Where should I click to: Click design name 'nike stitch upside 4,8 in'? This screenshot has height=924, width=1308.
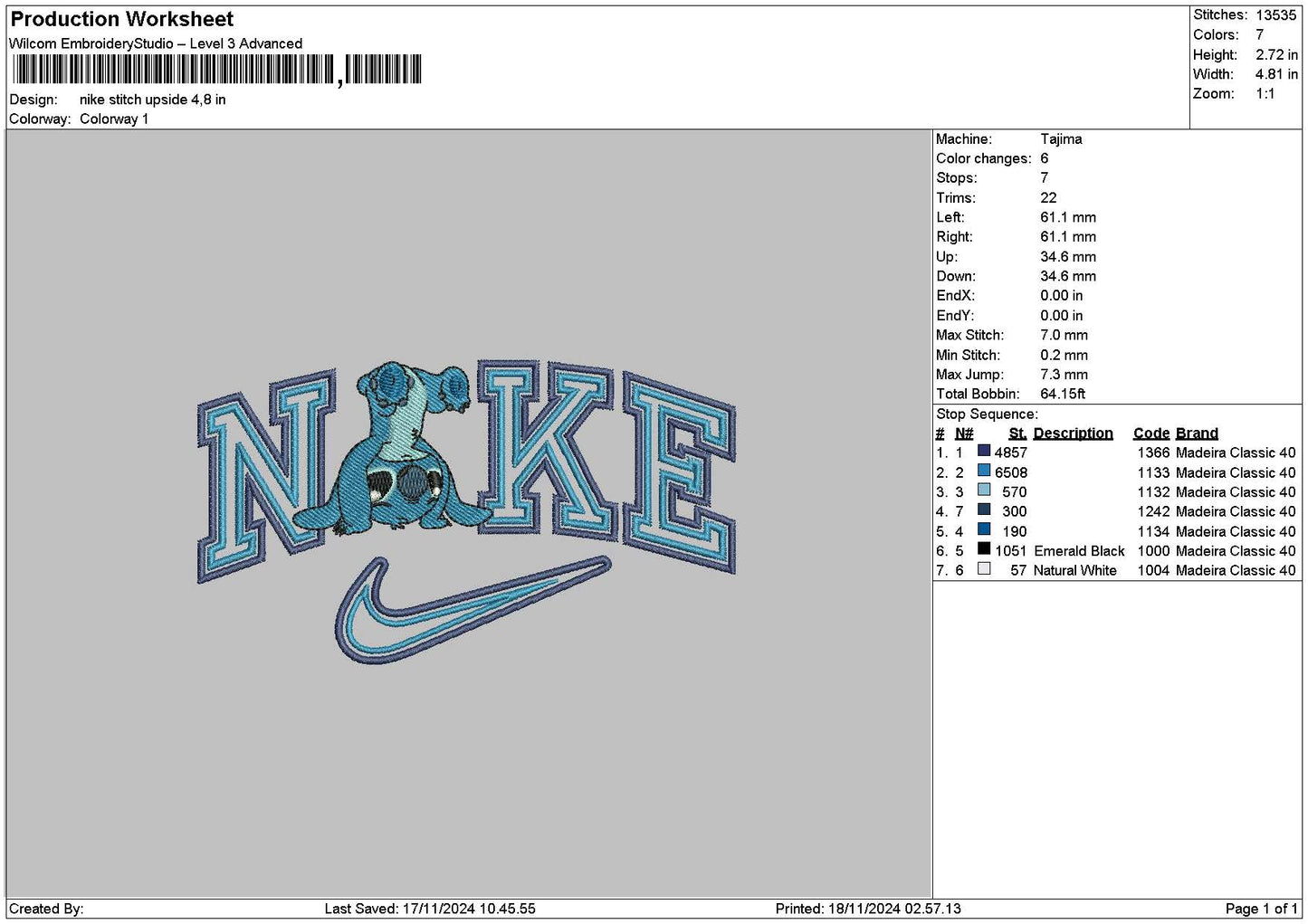tap(153, 100)
